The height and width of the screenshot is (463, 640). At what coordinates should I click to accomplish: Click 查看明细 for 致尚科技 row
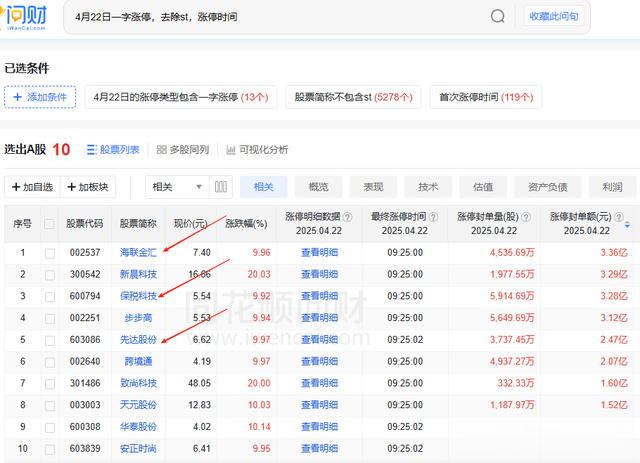(x=319, y=383)
